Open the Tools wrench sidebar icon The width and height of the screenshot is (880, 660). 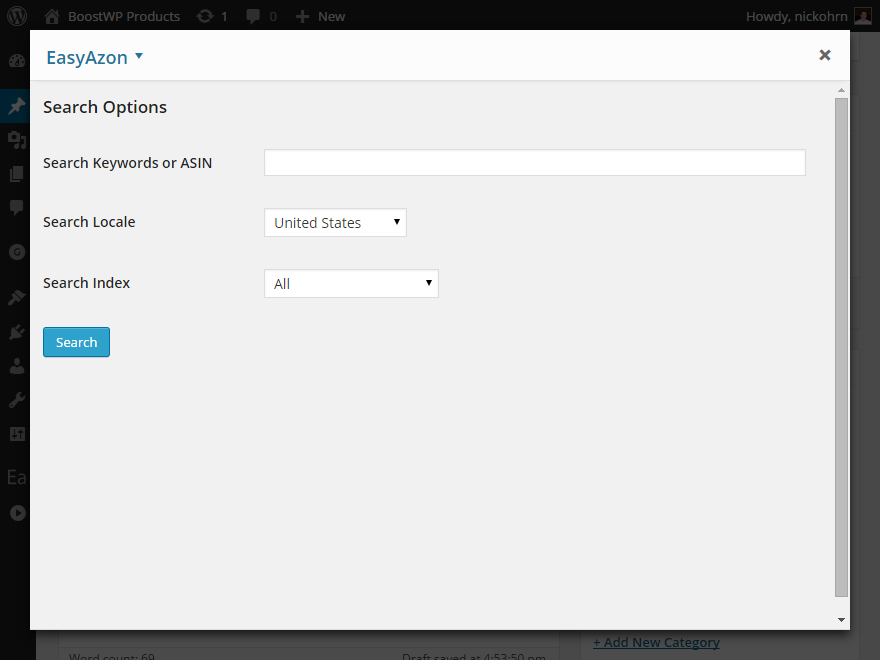click(x=17, y=400)
